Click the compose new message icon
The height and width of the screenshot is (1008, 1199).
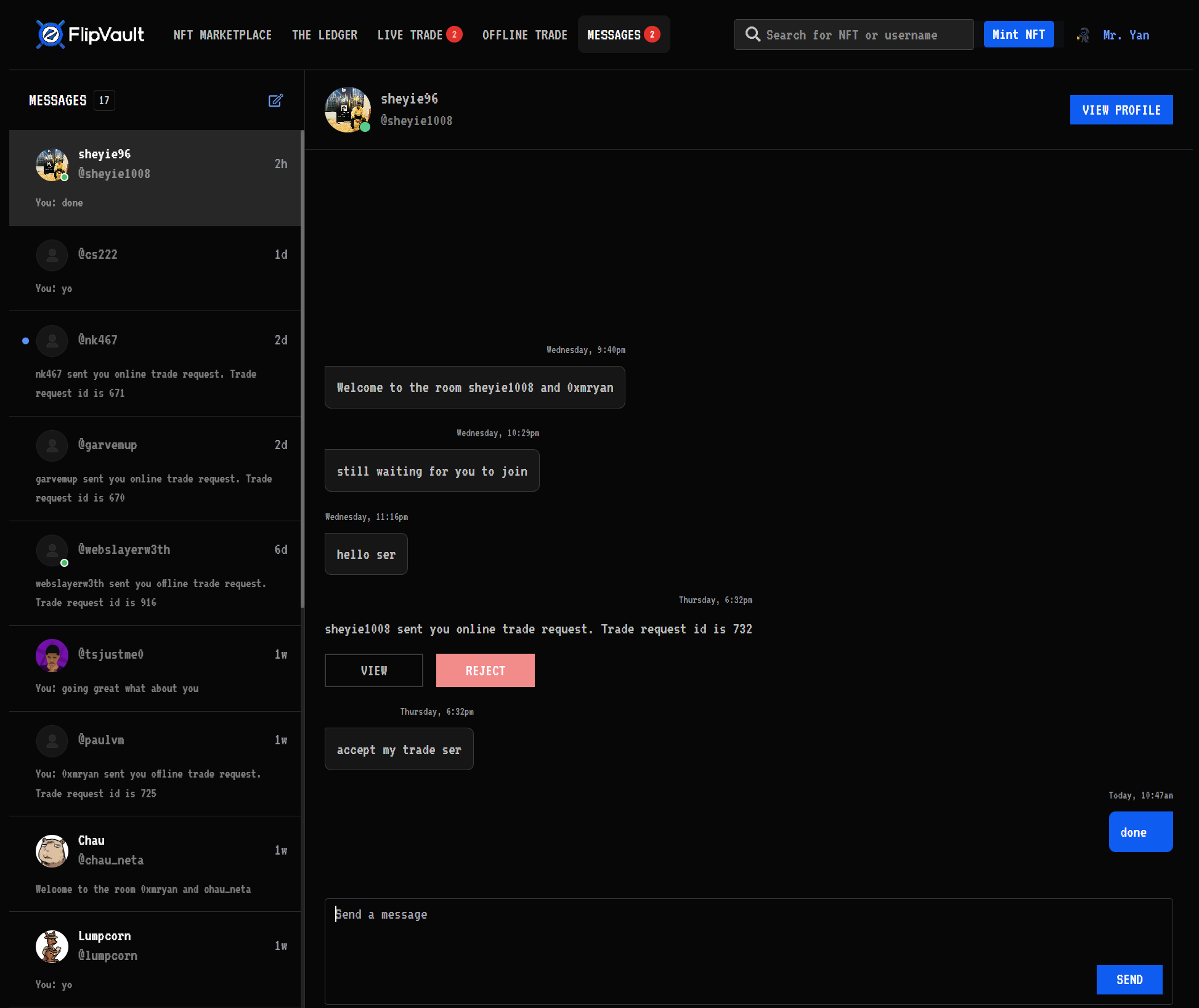point(275,100)
